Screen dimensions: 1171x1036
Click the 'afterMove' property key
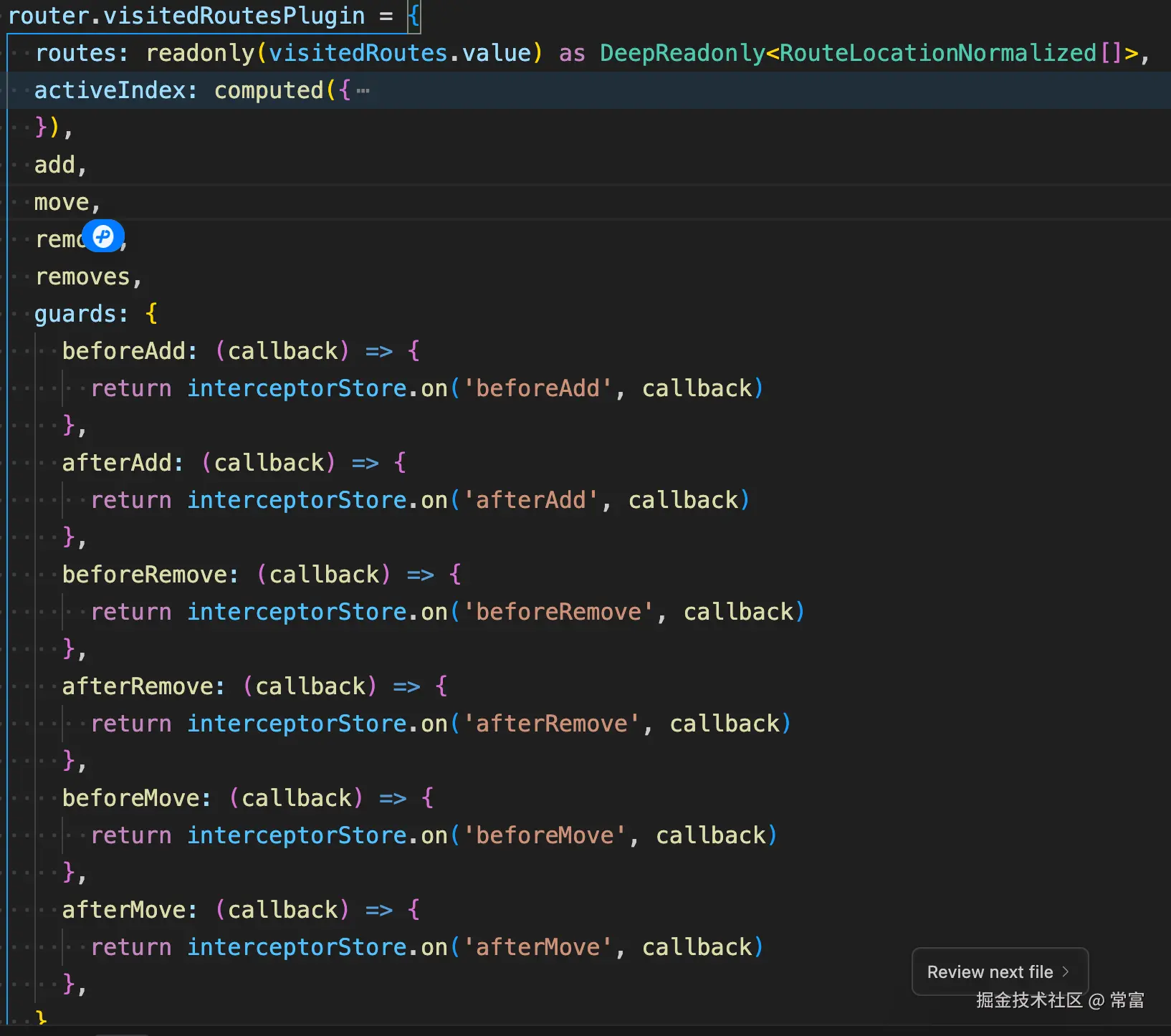(x=124, y=910)
